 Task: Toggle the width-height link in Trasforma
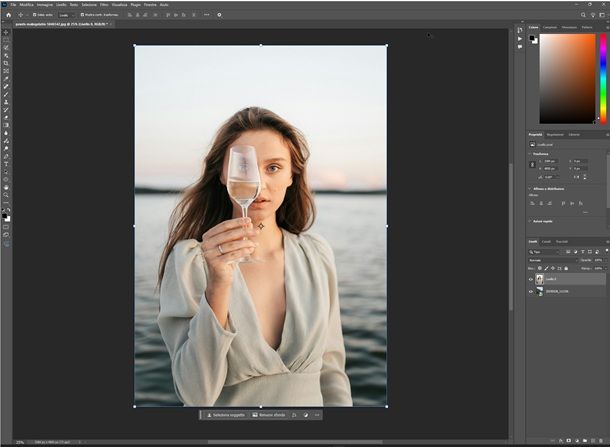pyautogui.click(x=532, y=165)
